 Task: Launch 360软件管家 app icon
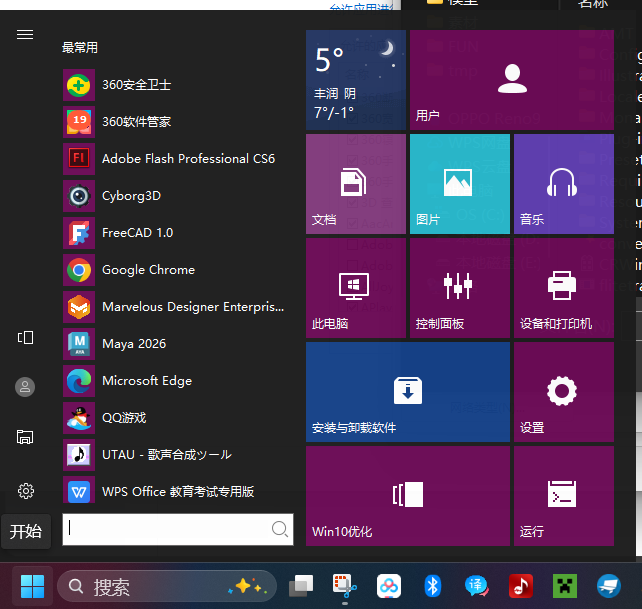click(79, 122)
